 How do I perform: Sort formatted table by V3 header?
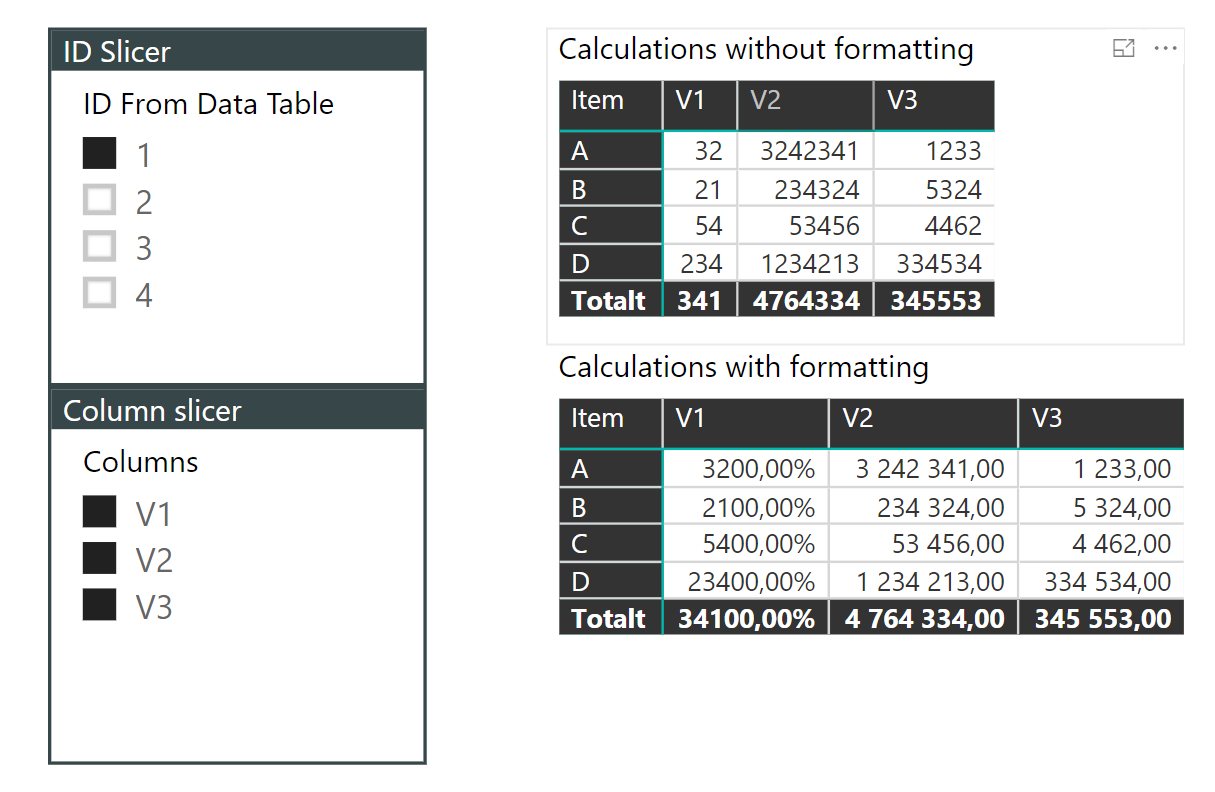tap(1102, 423)
